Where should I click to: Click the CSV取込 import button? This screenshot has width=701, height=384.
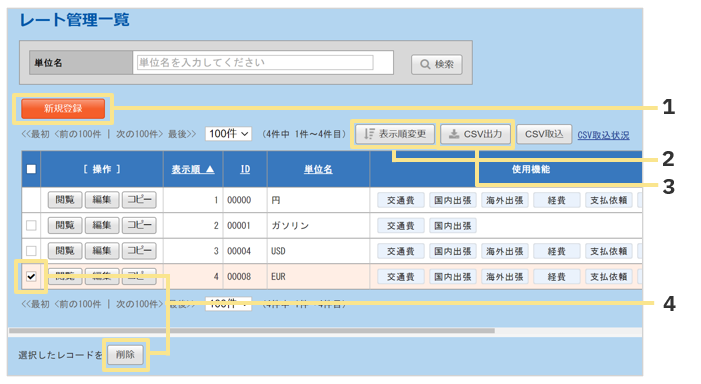click(544, 134)
